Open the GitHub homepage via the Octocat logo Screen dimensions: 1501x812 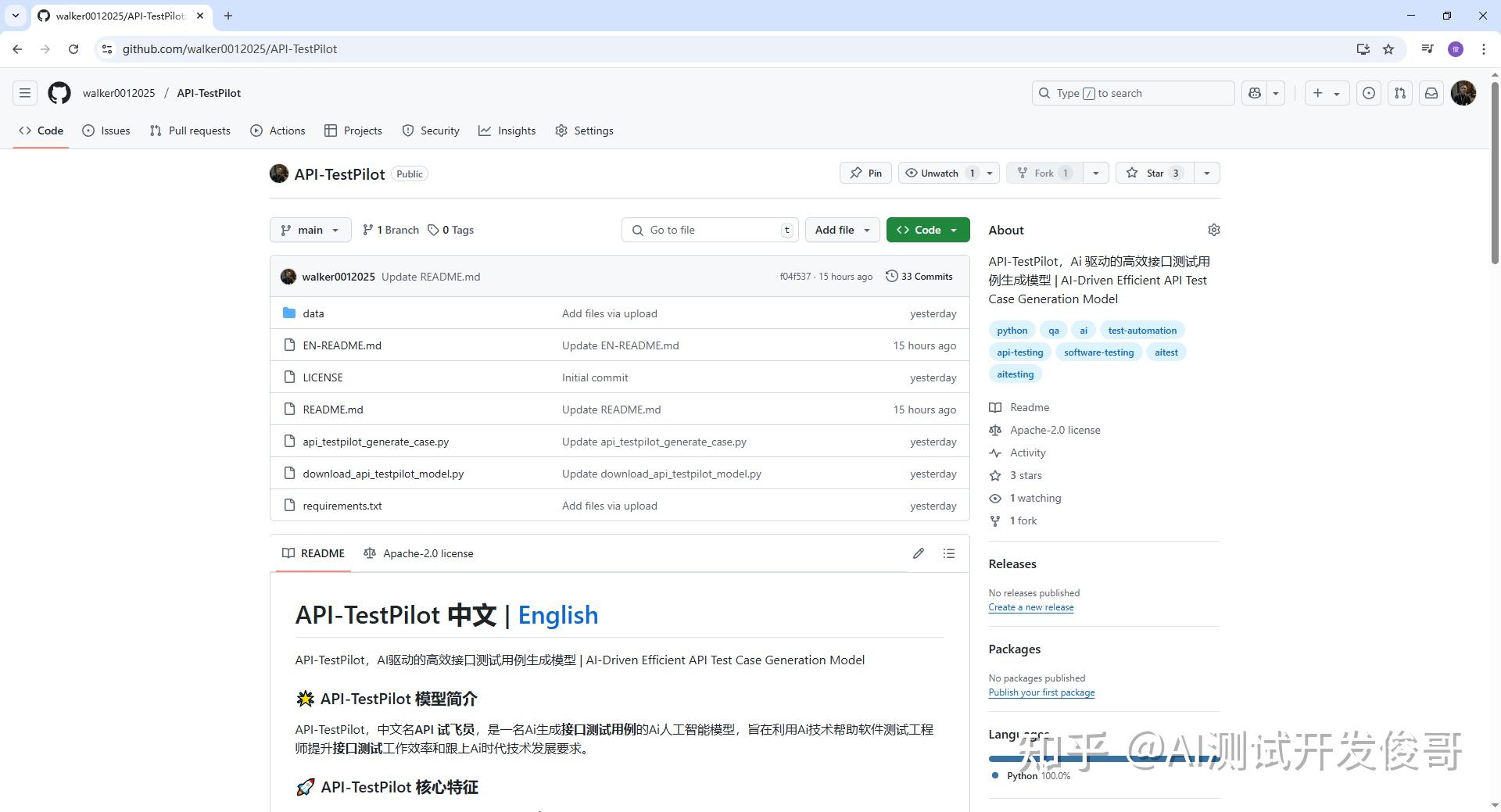pyautogui.click(x=59, y=93)
